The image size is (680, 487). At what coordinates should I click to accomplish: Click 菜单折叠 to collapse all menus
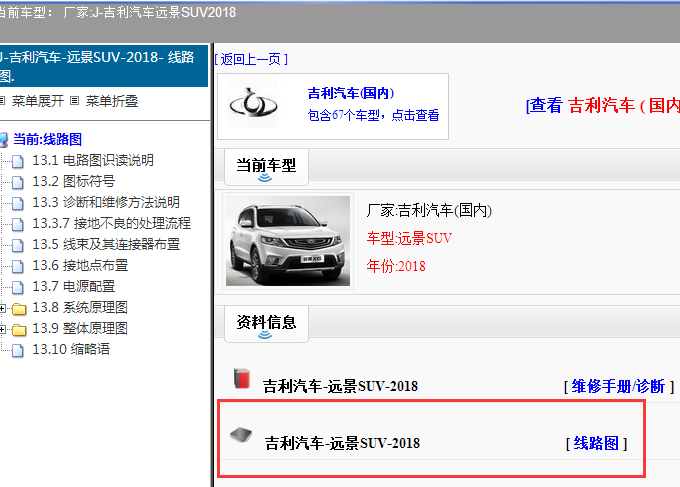[112, 101]
